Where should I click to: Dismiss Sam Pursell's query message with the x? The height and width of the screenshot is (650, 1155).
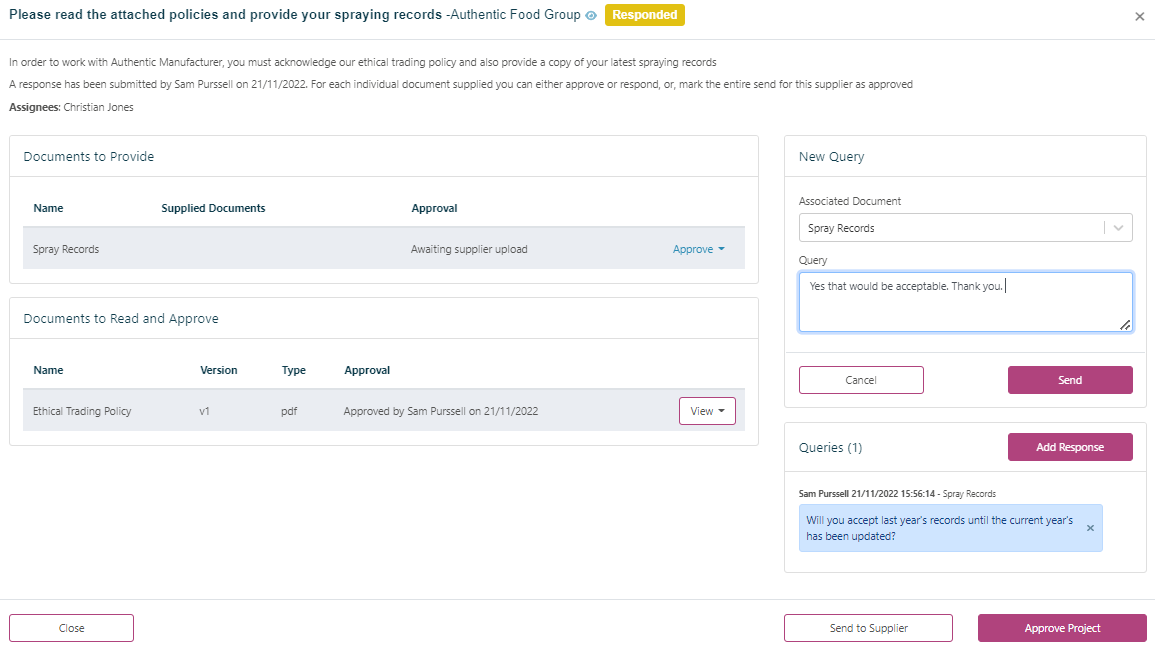coord(1090,528)
